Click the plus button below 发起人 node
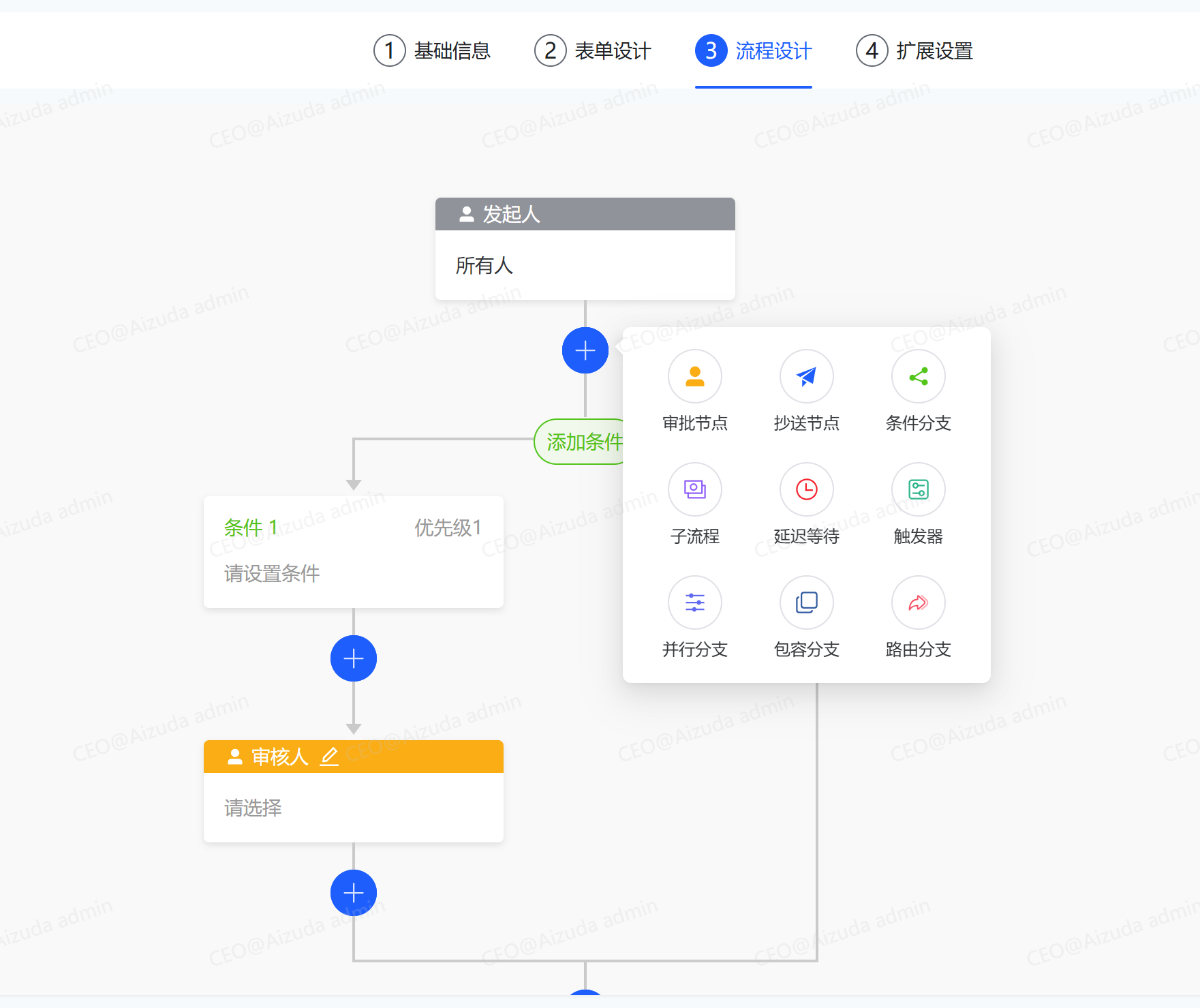Image resolution: width=1200 pixels, height=1008 pixels. click(585, 350)
